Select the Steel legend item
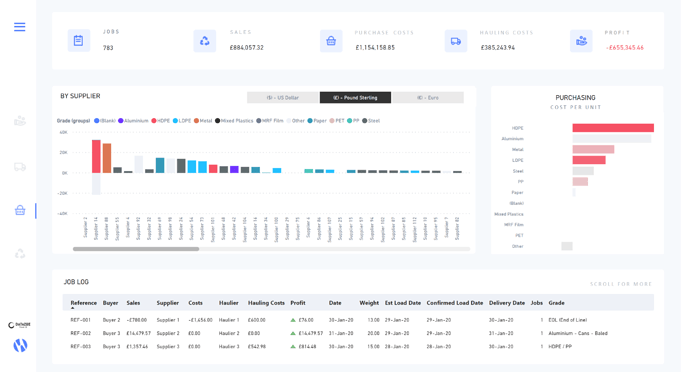The height and width of the screenshot is (372, 690). (x=371, y=121)
